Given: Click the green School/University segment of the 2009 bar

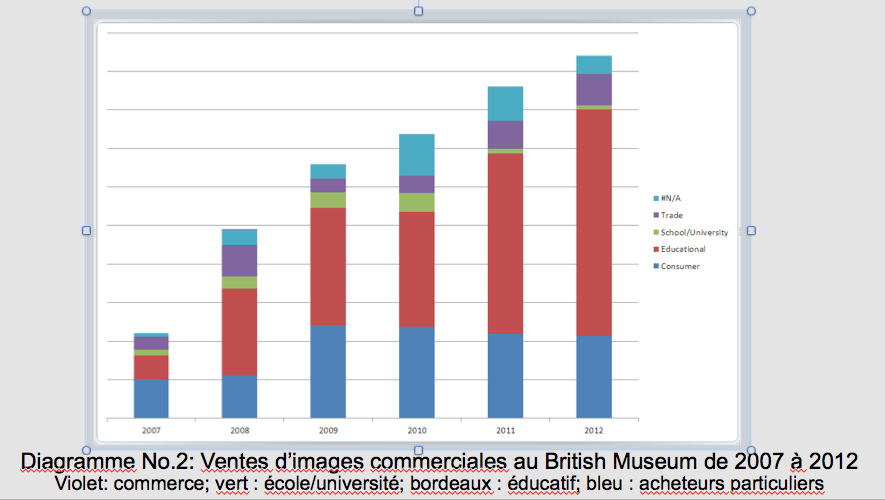Looking at the screenshot, I should (328, 200).
